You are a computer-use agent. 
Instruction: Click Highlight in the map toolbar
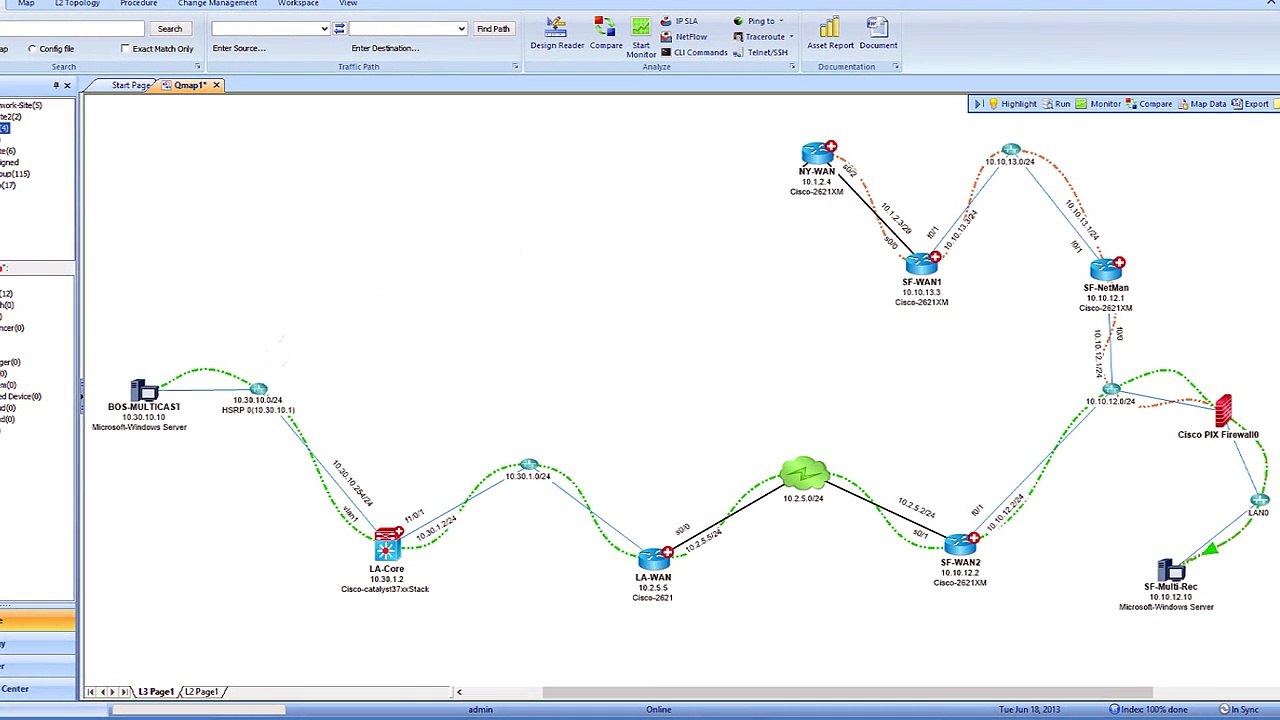[1012, 104]
